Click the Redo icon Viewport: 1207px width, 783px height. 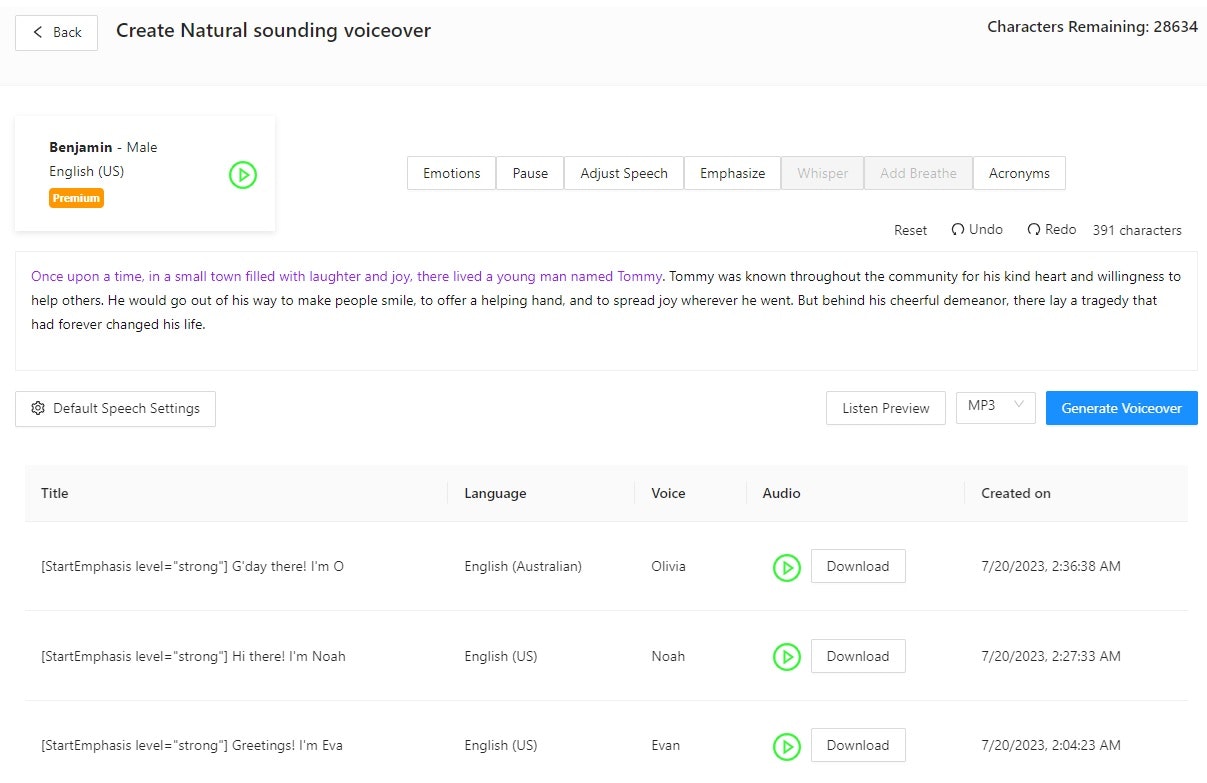point(1034,230)
